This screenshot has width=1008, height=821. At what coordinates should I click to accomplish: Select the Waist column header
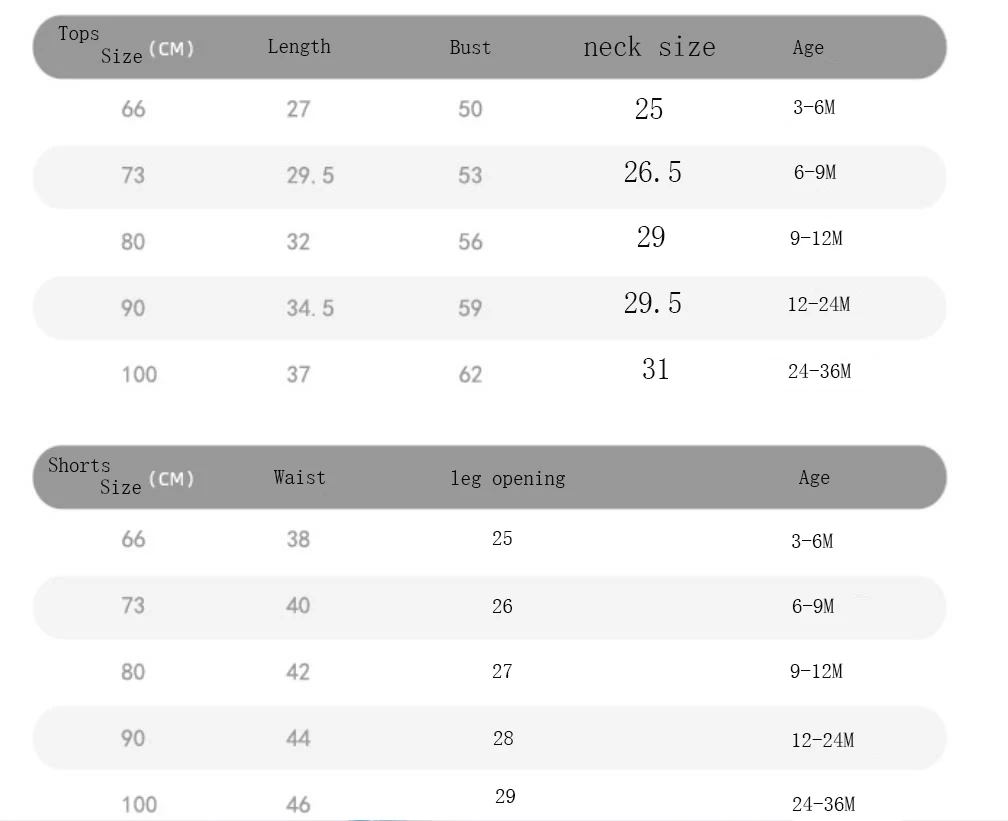[x=300, y=477]
